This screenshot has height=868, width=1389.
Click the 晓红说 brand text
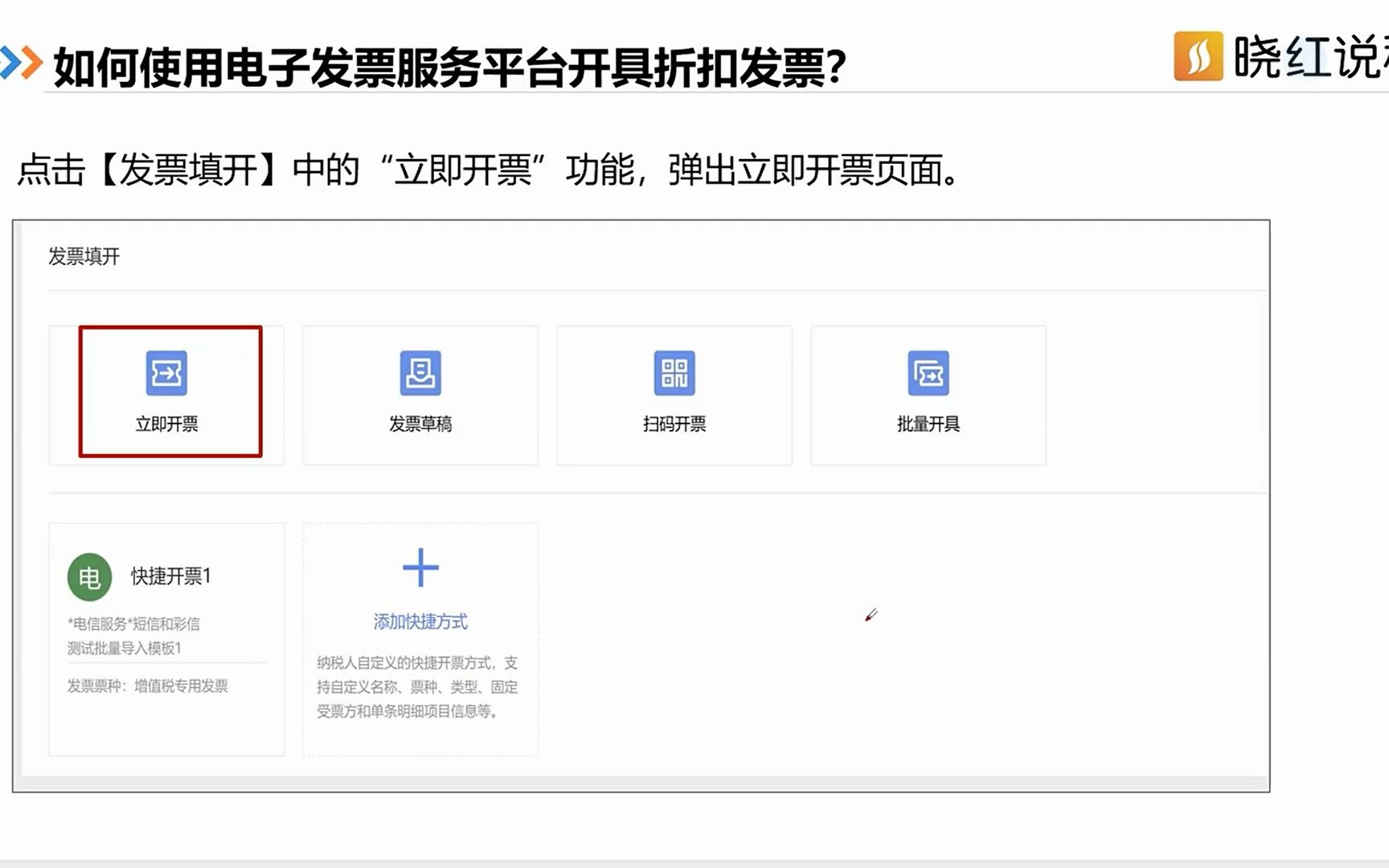[x=1311, y=57]
